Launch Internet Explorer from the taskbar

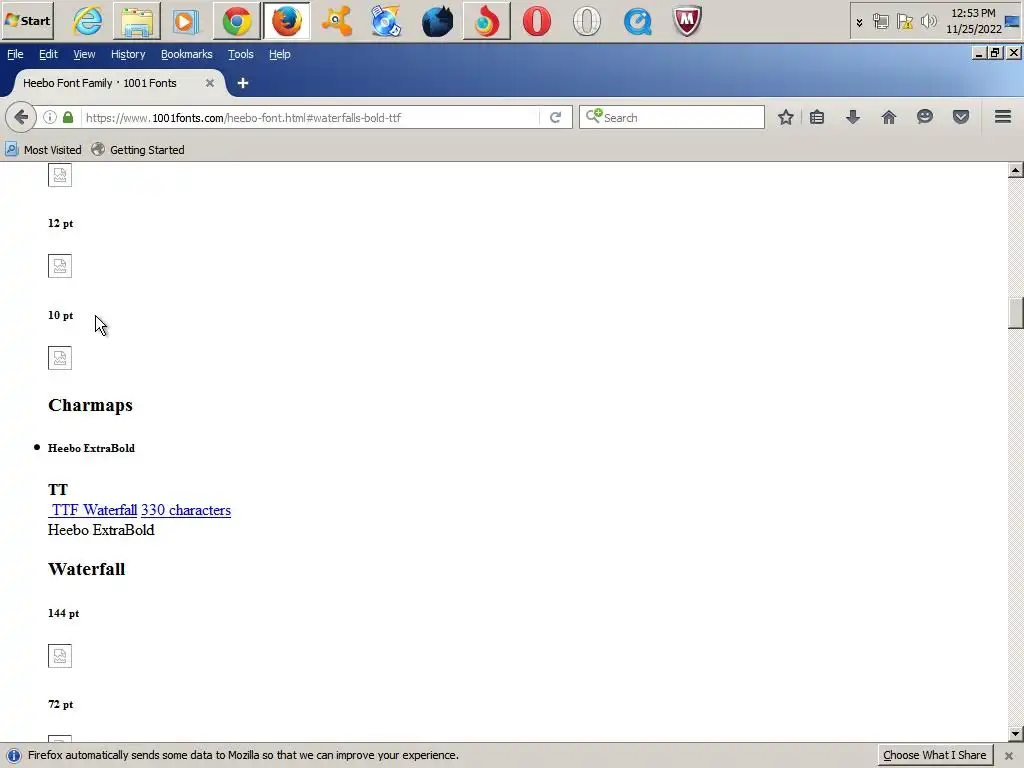point(88,21)
